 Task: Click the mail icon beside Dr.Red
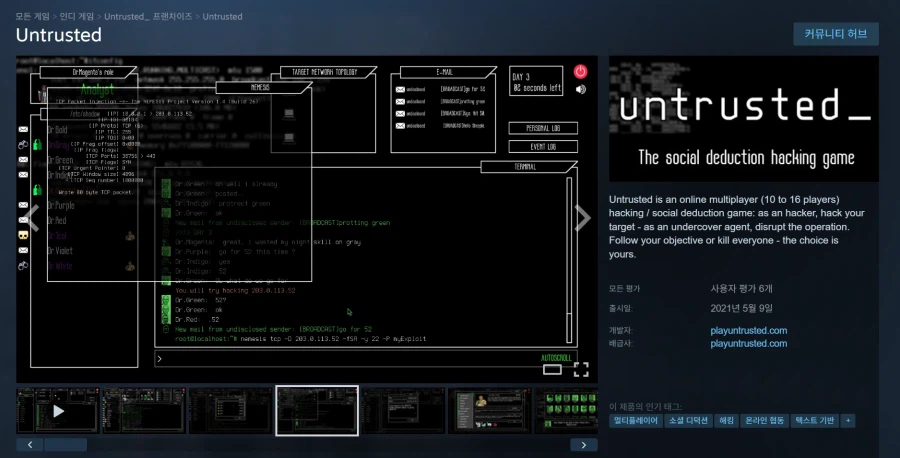[x=23, y=220]
